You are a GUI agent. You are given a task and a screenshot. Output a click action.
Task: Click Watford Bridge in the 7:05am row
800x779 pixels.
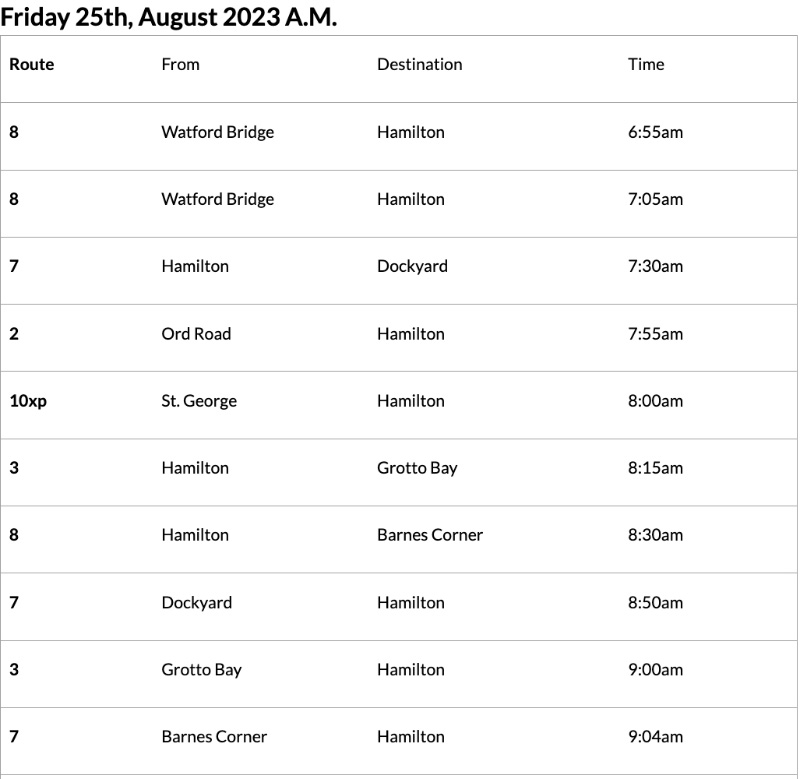pyautogui.click(x=217, y=199)
